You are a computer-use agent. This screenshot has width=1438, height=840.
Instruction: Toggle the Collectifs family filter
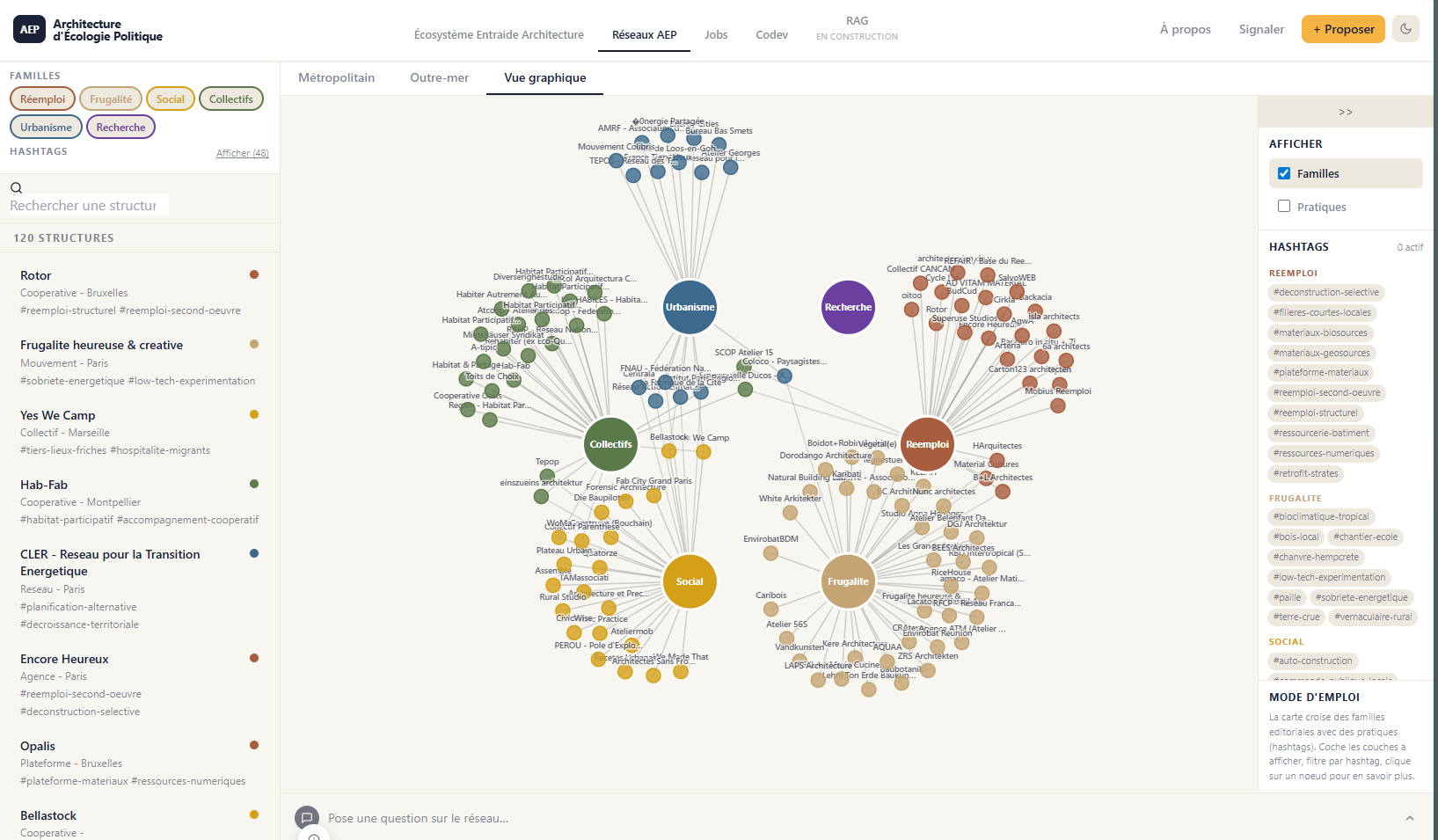tap(231, 99)
